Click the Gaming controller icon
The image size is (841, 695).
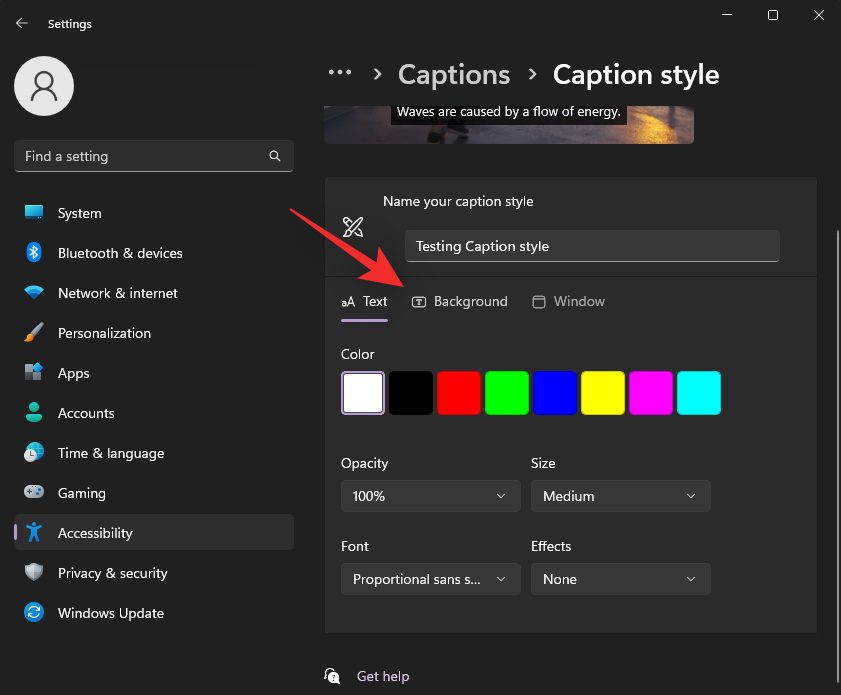tap(33, 493)
